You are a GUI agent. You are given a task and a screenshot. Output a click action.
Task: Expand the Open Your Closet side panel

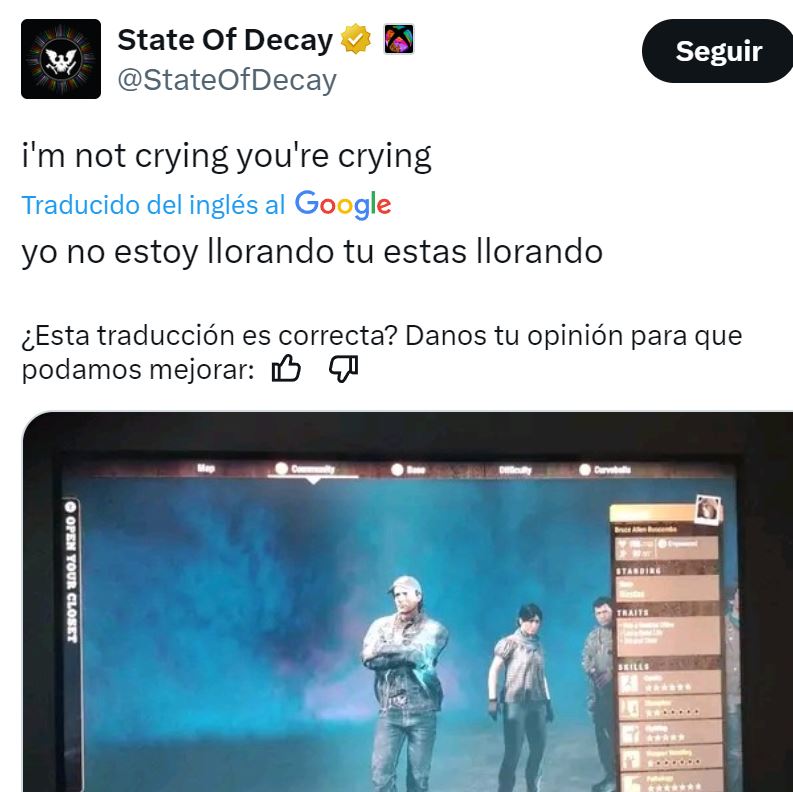pos(71,570)
